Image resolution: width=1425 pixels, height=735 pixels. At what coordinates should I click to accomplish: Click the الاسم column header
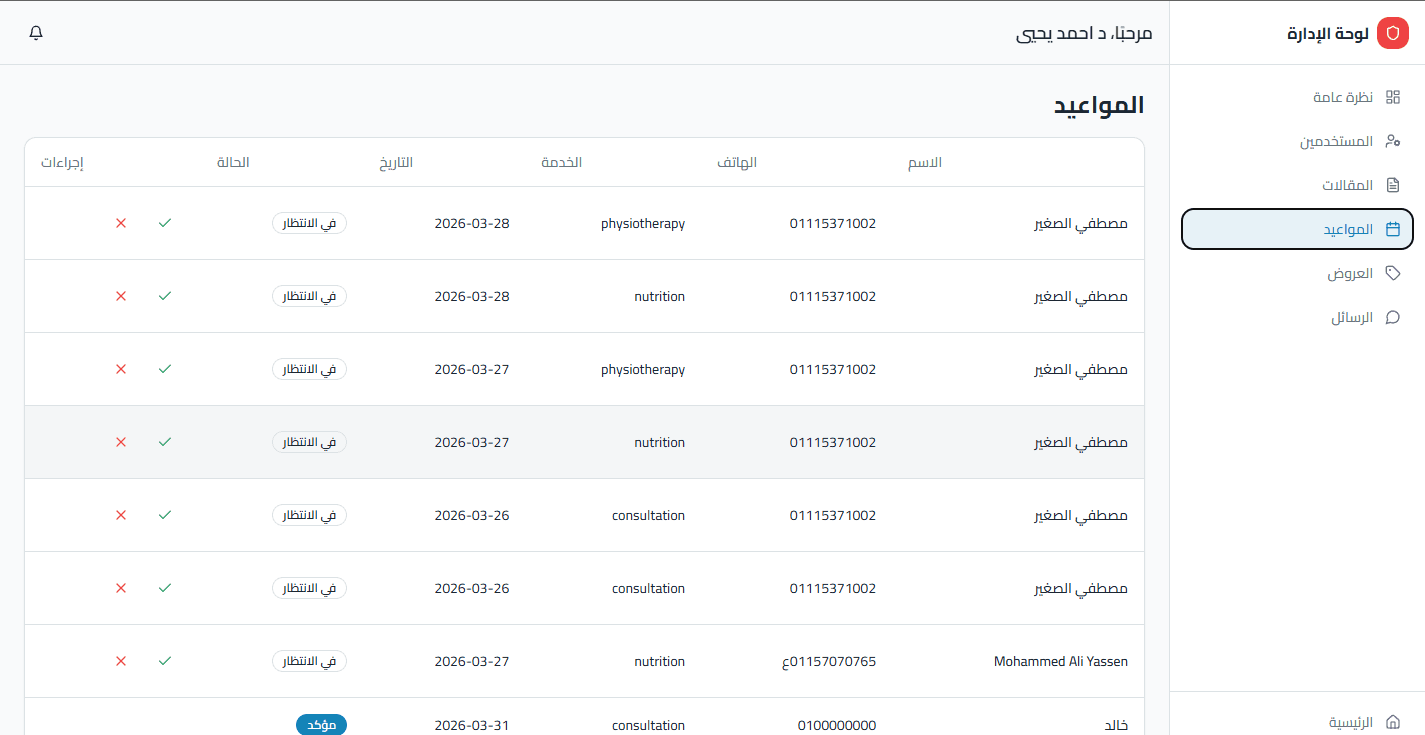[924, 162]
